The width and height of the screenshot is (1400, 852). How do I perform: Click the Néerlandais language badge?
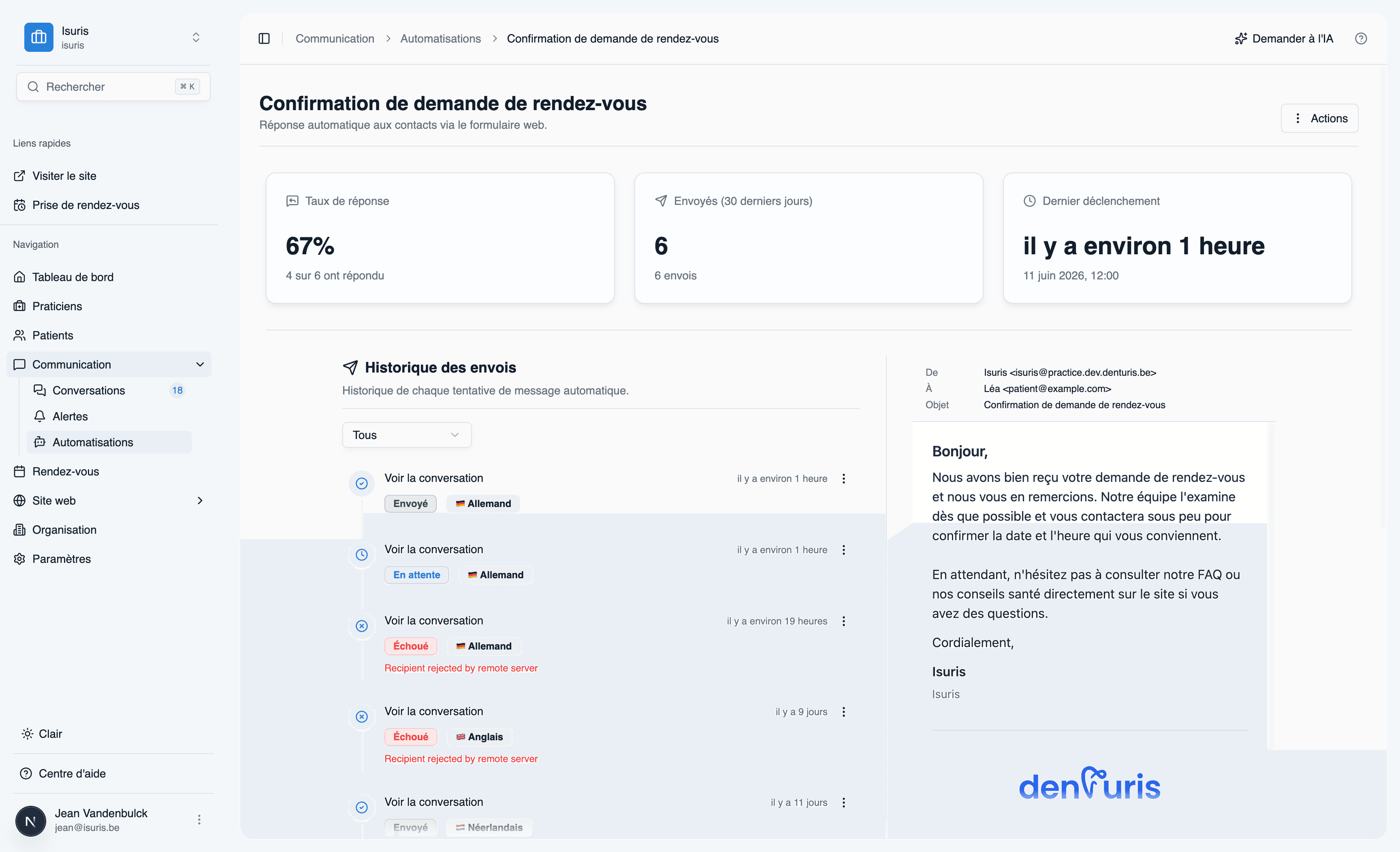489,828
